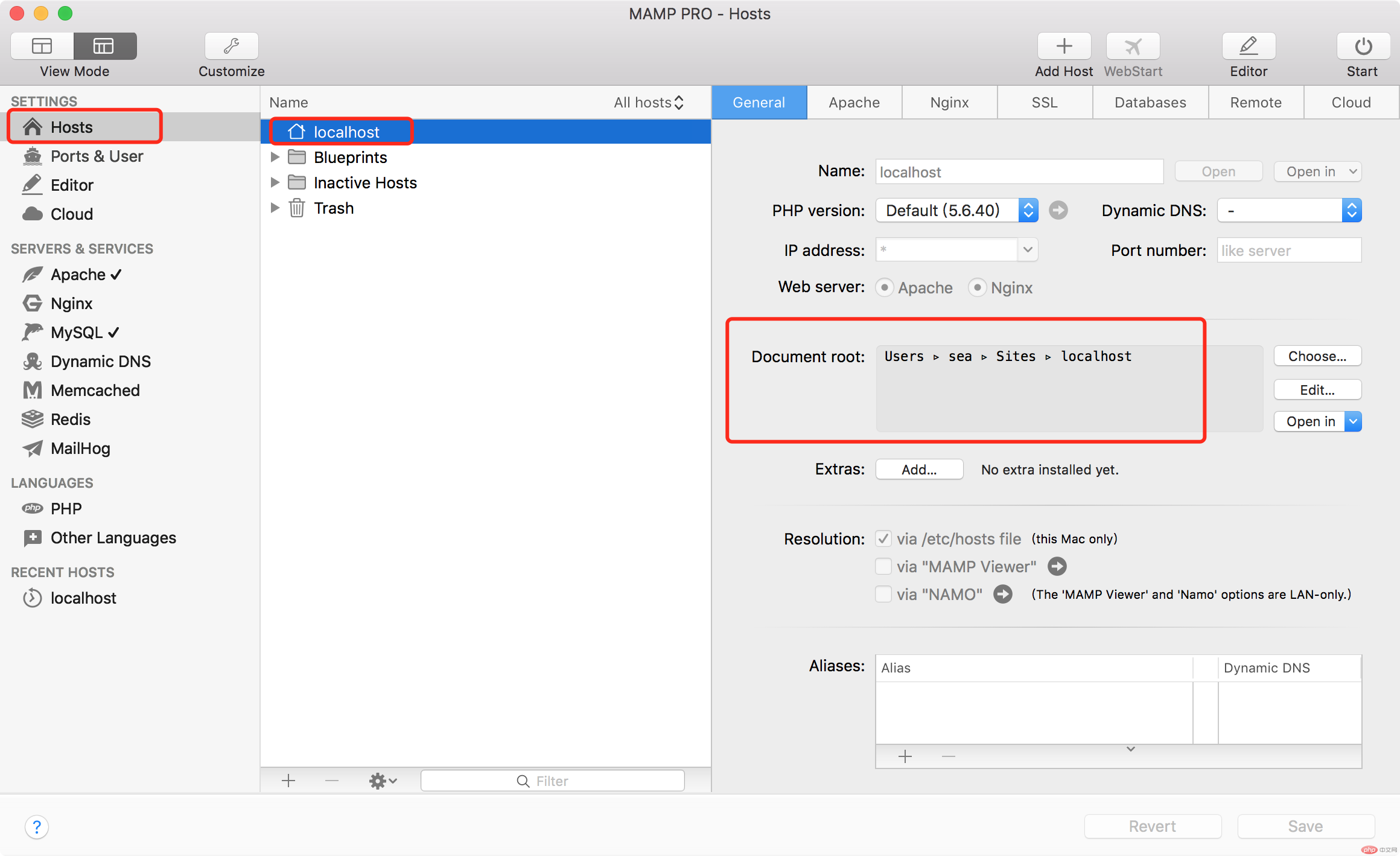The image size is (1400, 856).
Task: Switch to the Apache tab
Action: tap(854, 103)
